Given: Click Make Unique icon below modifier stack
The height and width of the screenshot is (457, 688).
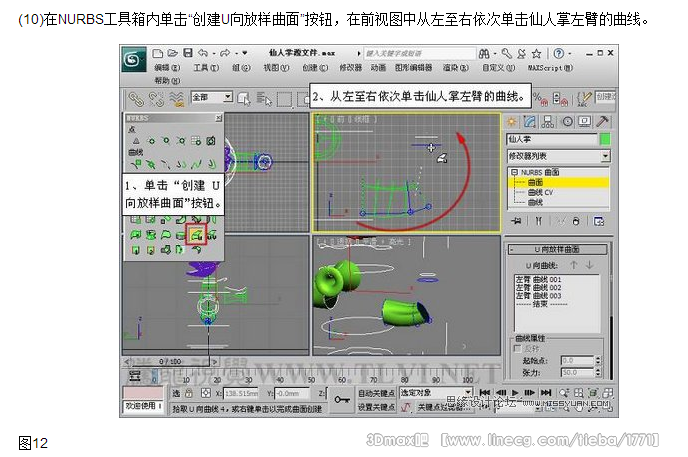Looking at the screenshot, I should (x=561, y=221).
